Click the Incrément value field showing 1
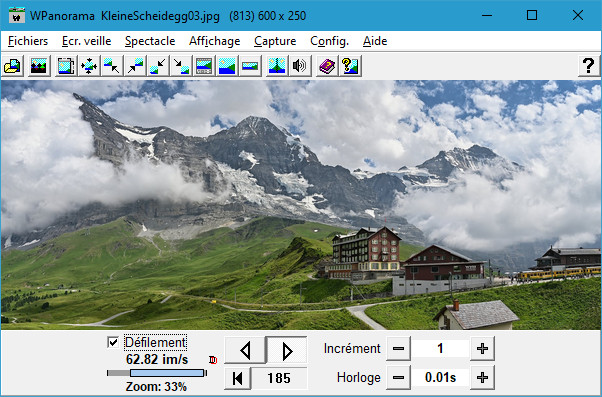Image resolution: width=602 pixels, height=397 pixels. (x=440, y=349)
